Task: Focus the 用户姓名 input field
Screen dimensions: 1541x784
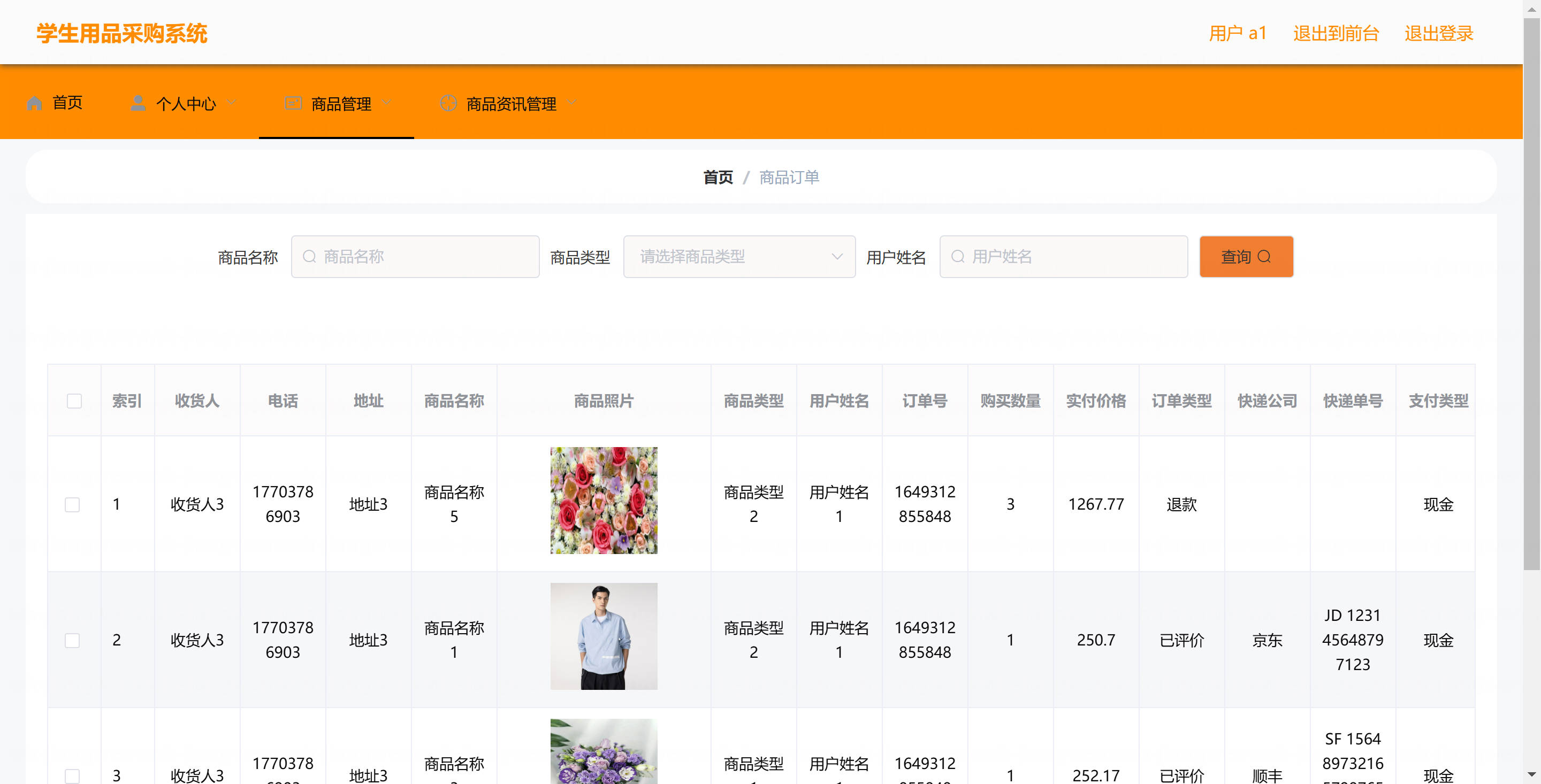Action: click(1064, 257)
